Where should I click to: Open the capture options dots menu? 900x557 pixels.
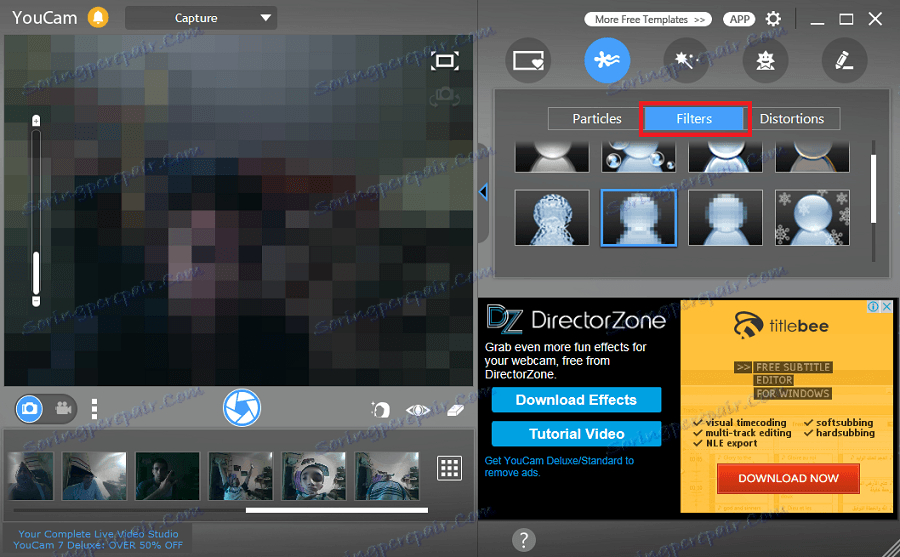(94, 409)
